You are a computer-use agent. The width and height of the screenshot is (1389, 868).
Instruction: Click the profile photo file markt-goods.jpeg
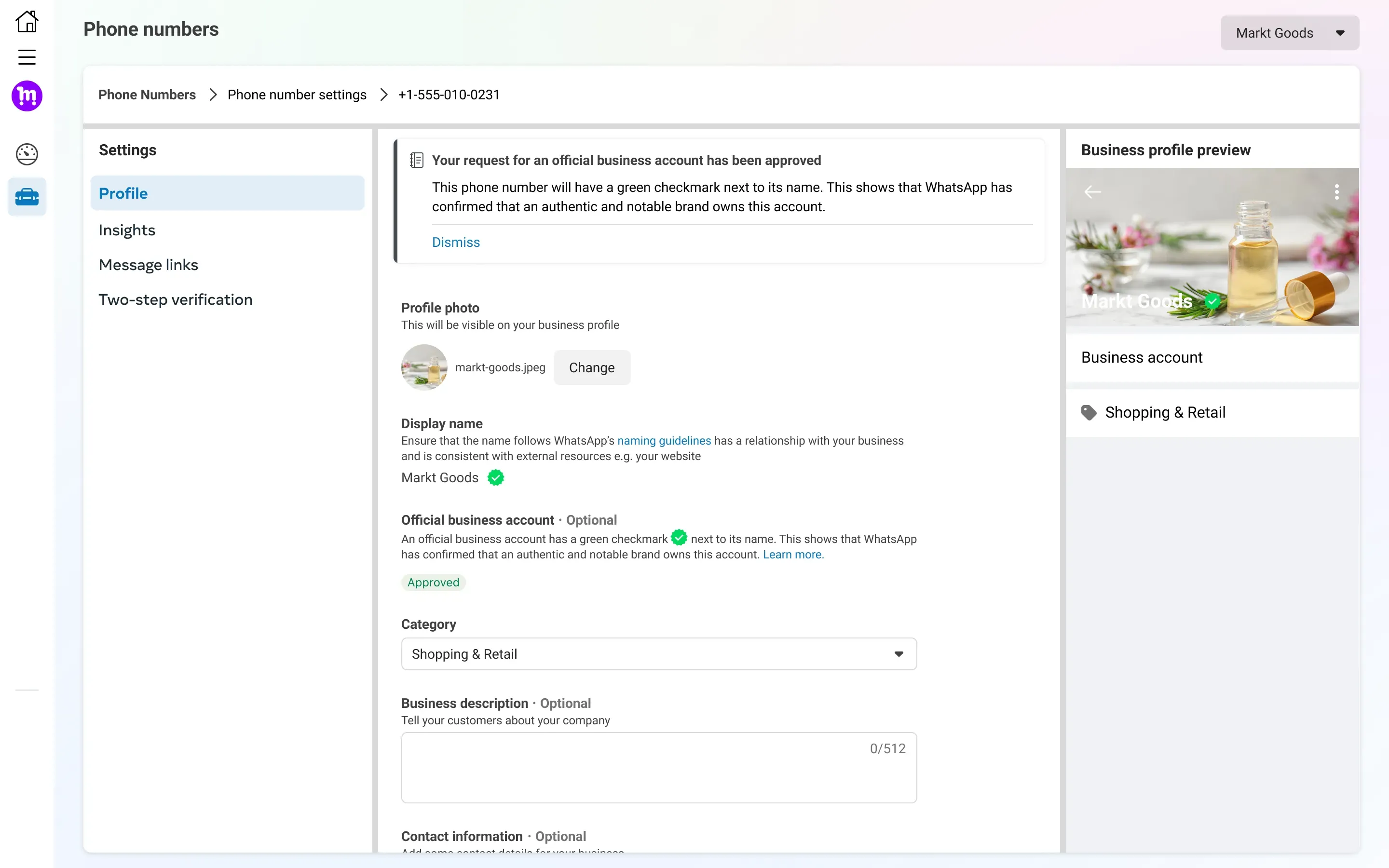tap(499, 366)
